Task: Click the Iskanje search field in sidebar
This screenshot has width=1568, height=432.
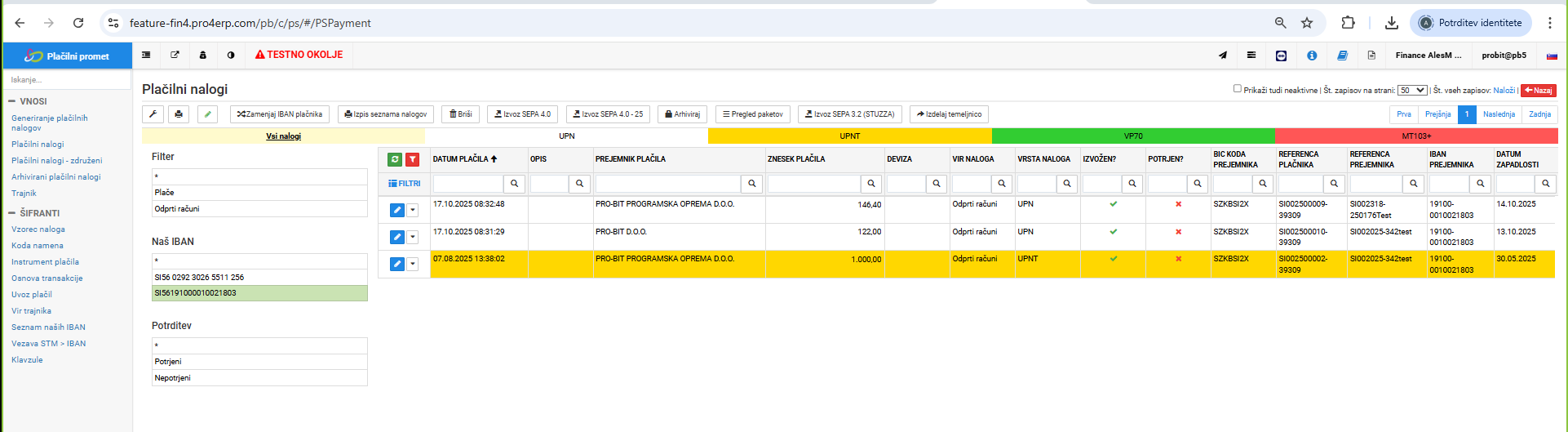Action: coord(67,80)
